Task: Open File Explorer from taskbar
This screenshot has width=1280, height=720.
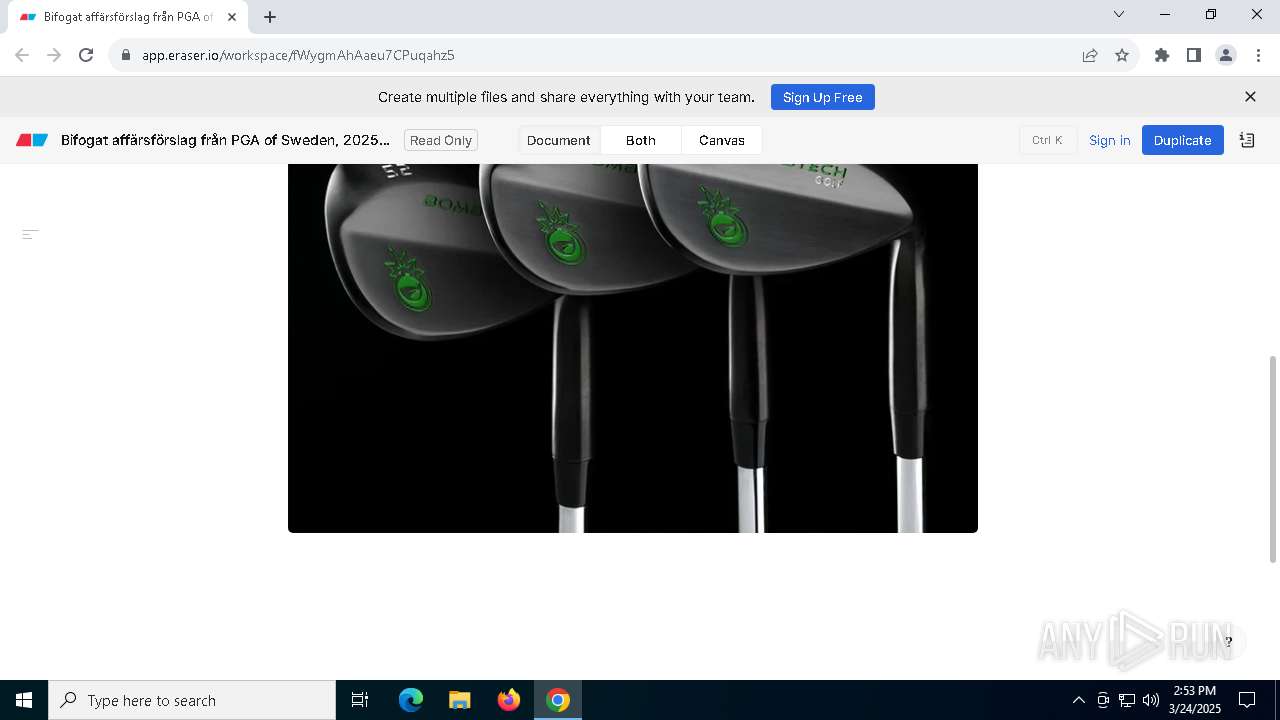Action: coord(460,700)
